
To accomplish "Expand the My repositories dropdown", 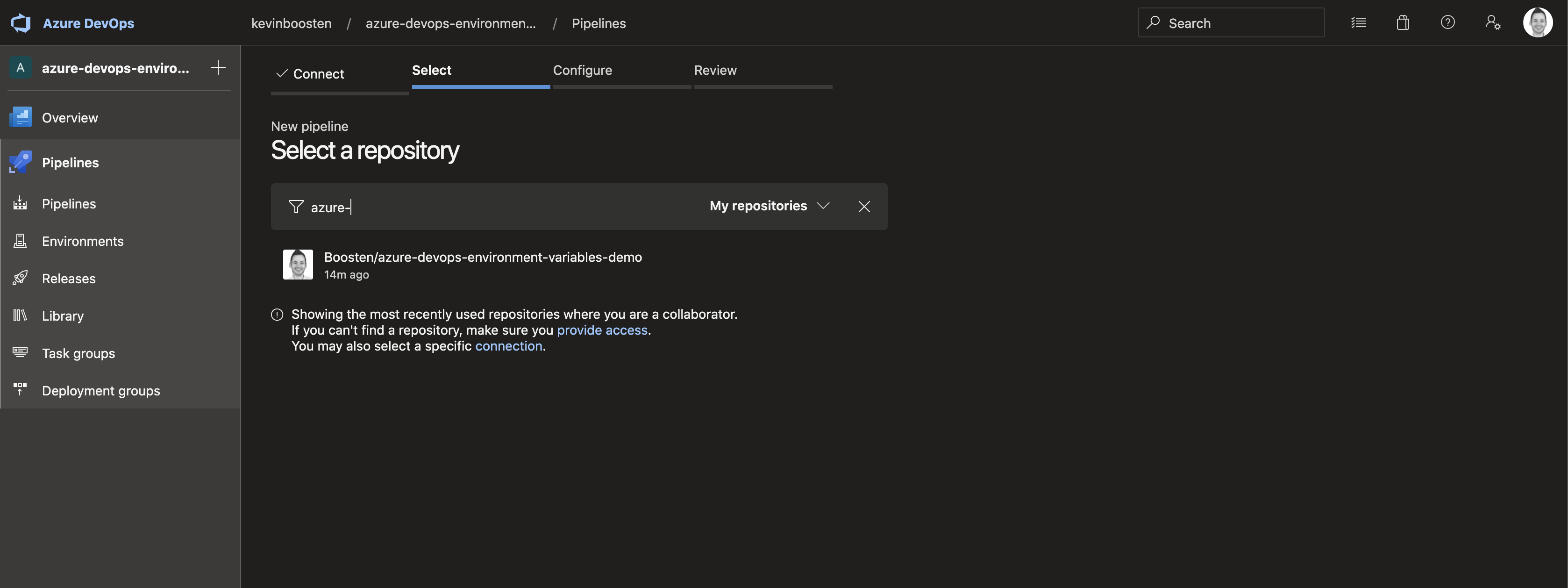I will (x=770, y=206).
